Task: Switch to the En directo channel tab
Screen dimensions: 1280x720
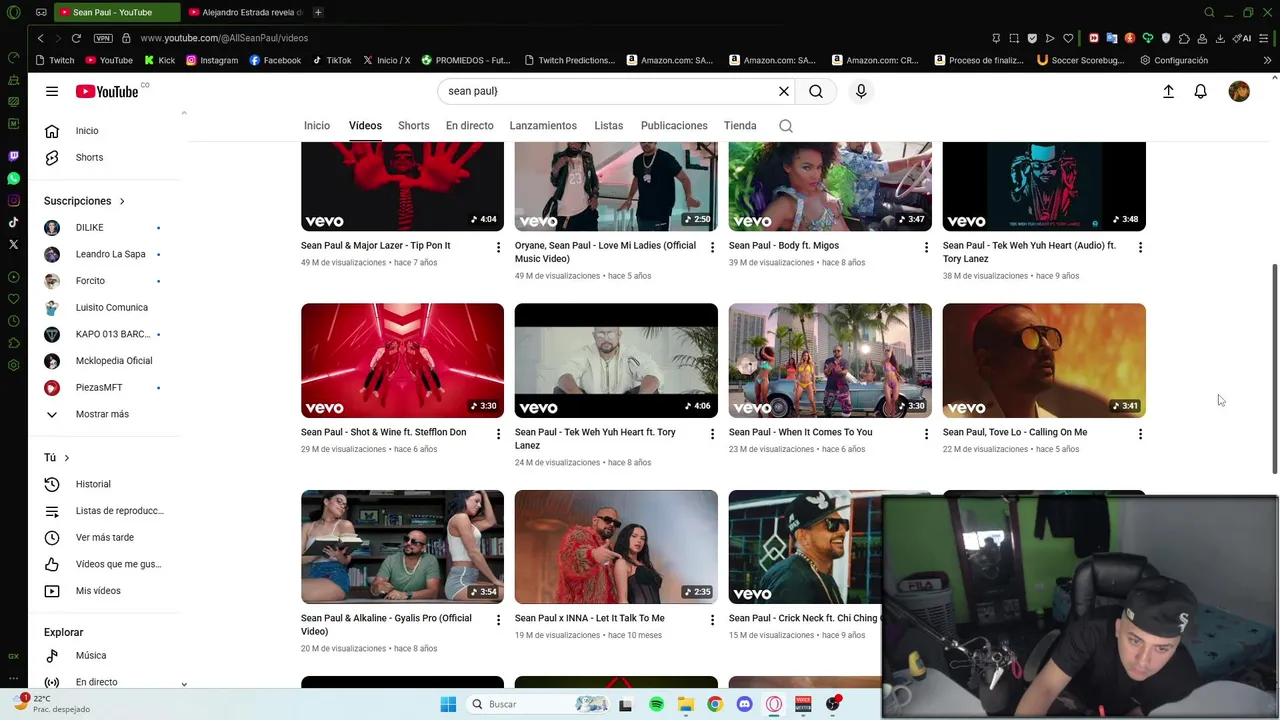Action: coord(470,126)
